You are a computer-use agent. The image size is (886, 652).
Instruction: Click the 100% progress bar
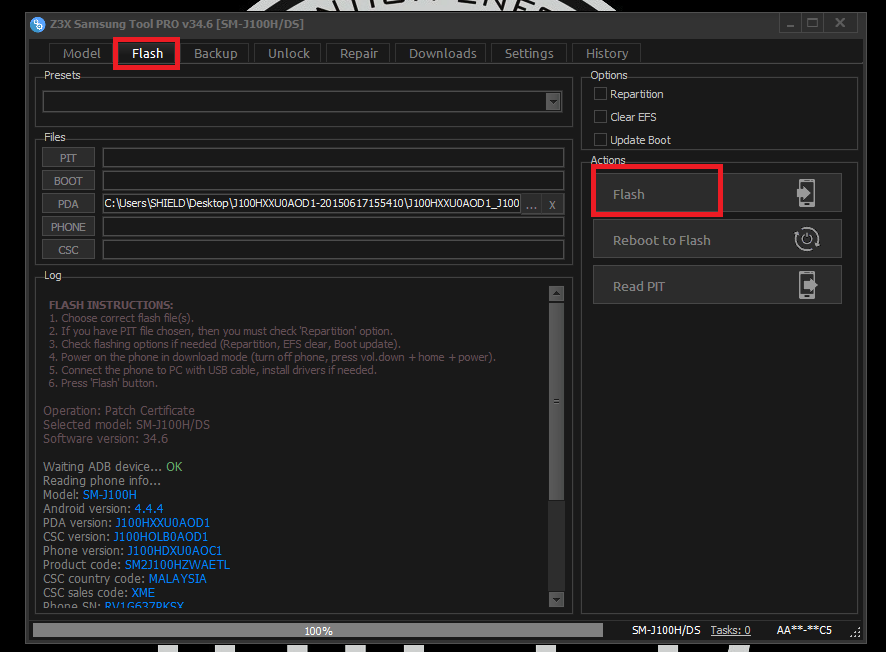click(318, 631)
